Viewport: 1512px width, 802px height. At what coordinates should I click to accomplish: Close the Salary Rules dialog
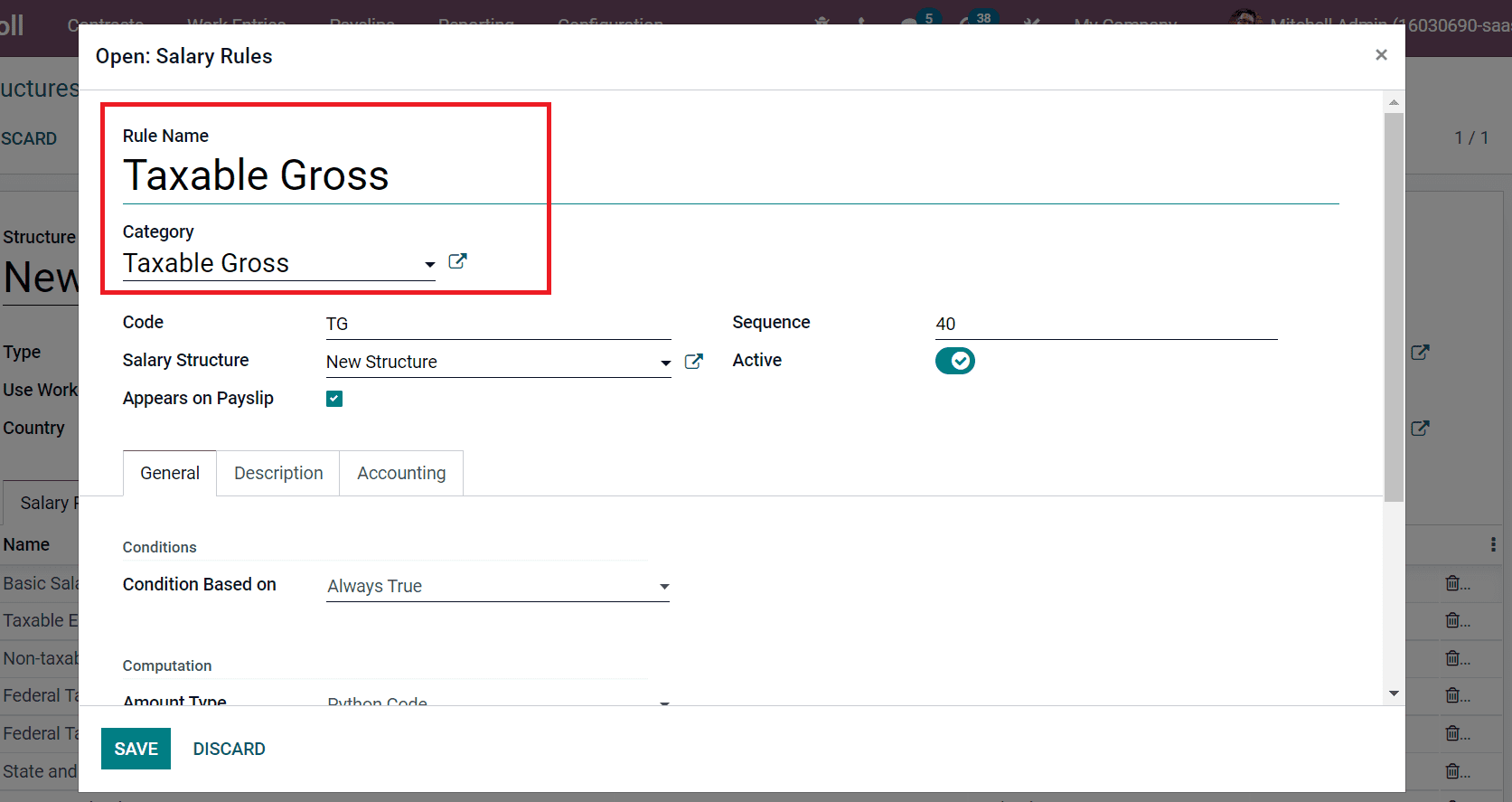1381,55
